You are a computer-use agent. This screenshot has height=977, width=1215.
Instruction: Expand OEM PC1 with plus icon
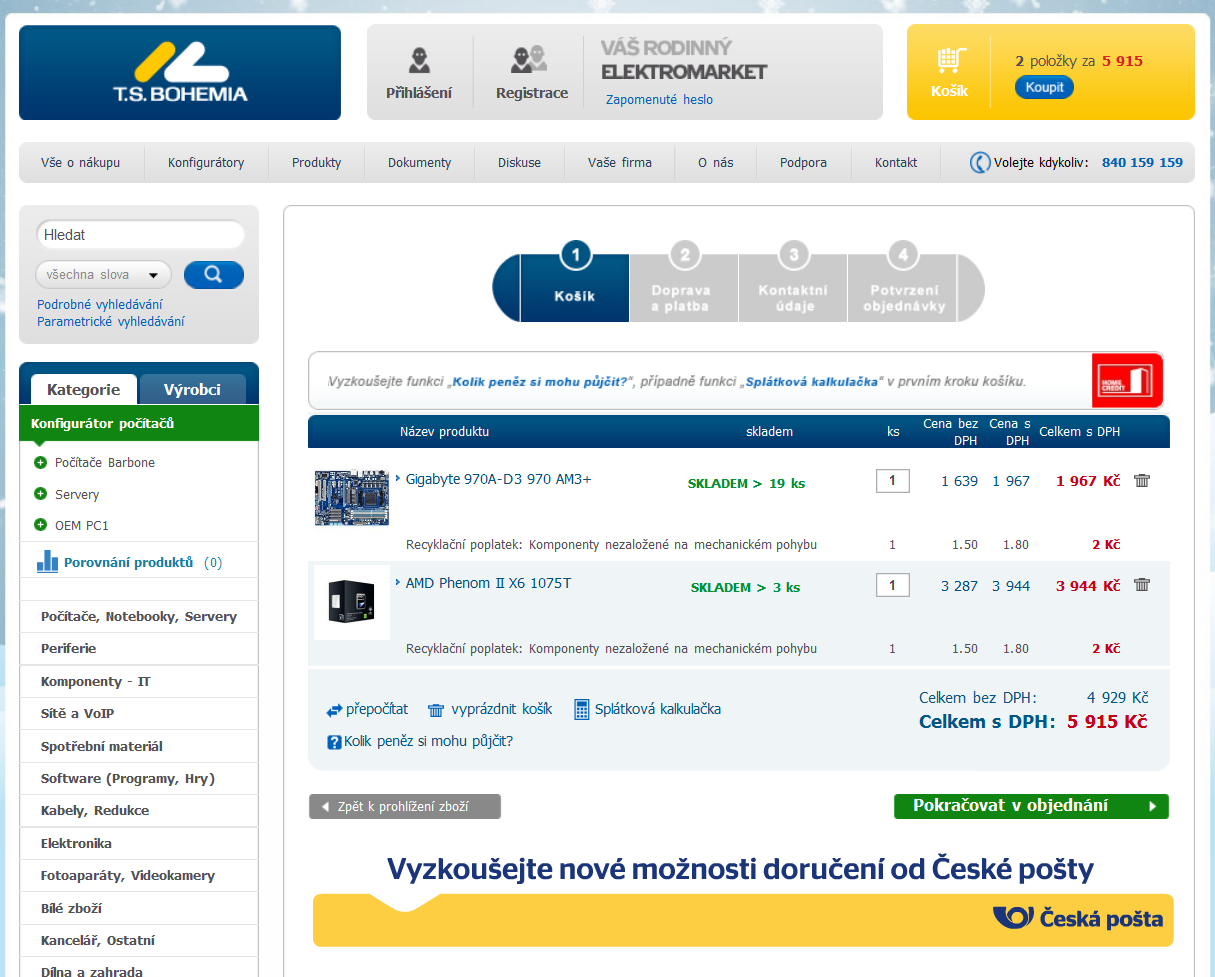(x=40, y=524)
